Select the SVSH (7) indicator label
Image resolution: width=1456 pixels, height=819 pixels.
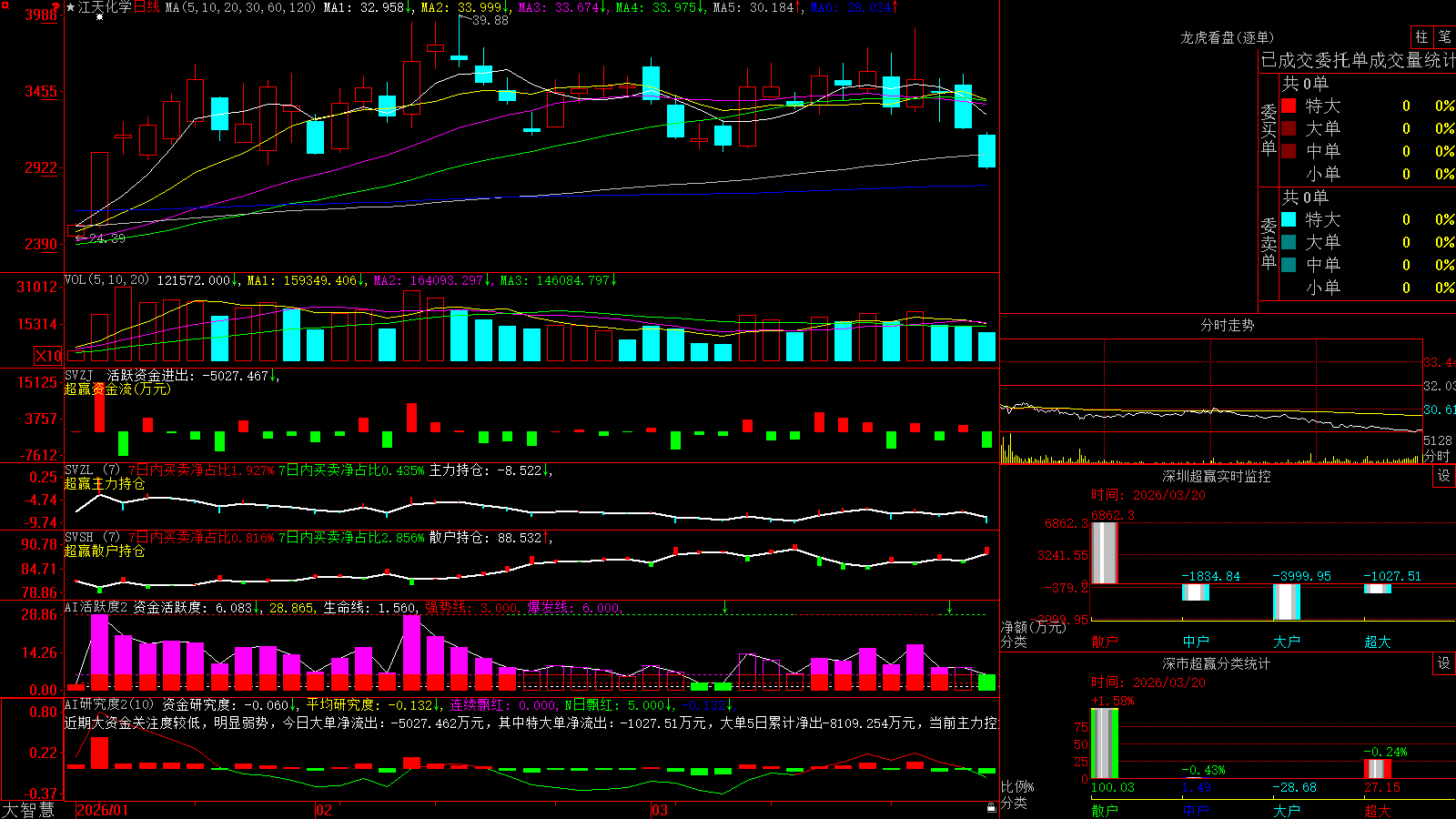[92, 538]
